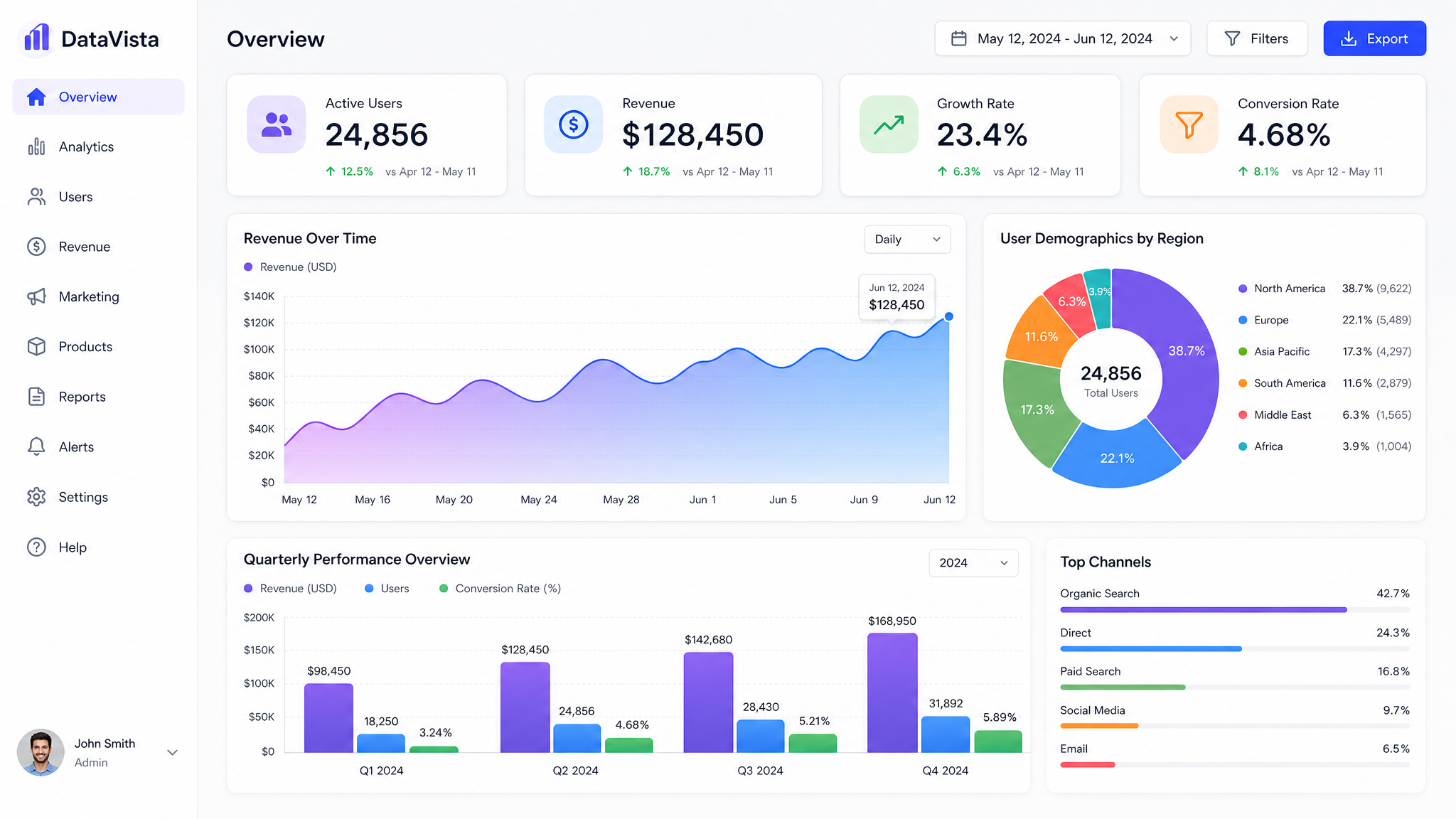
Task: Click the Export button
Action: pos(1374,38)
